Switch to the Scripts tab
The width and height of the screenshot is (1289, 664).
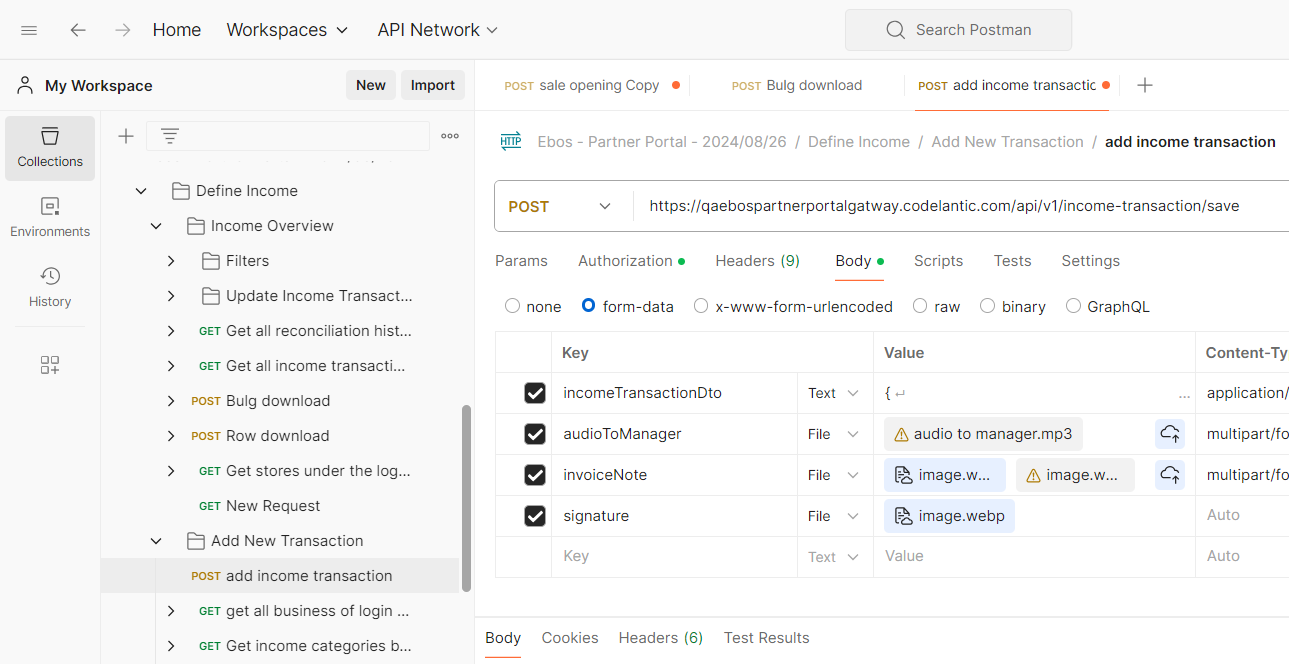coord(938,261)
